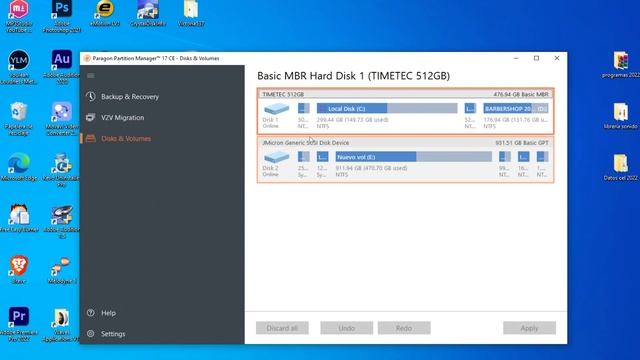
Task: Open the Recycle Bin on desktop
Action: pos(18,118)
